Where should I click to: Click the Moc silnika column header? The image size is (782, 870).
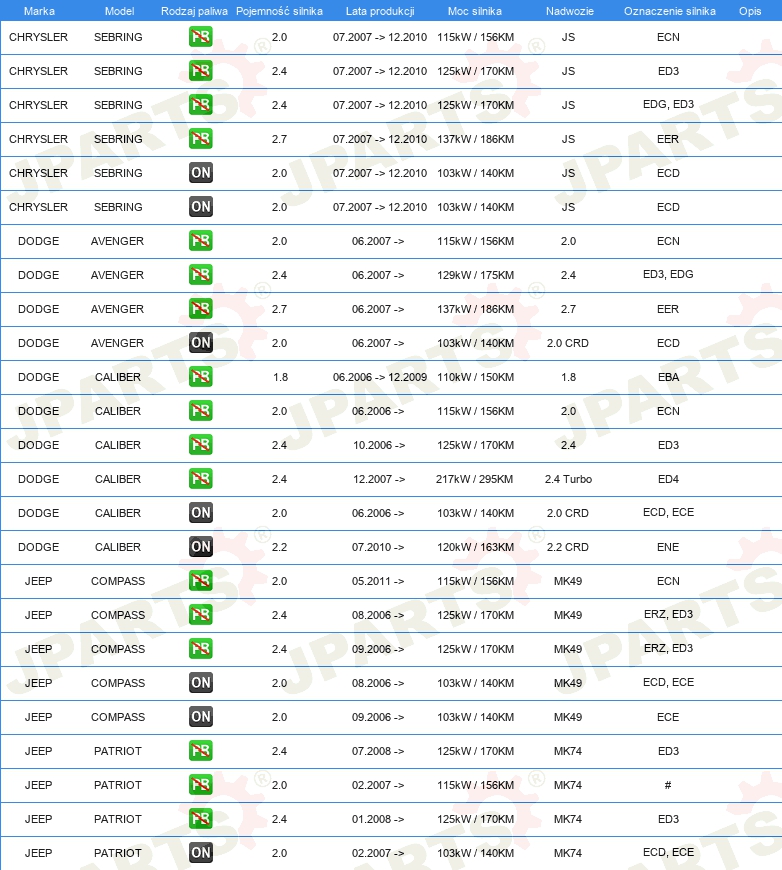pyautogui.click(x=475, y=11)
